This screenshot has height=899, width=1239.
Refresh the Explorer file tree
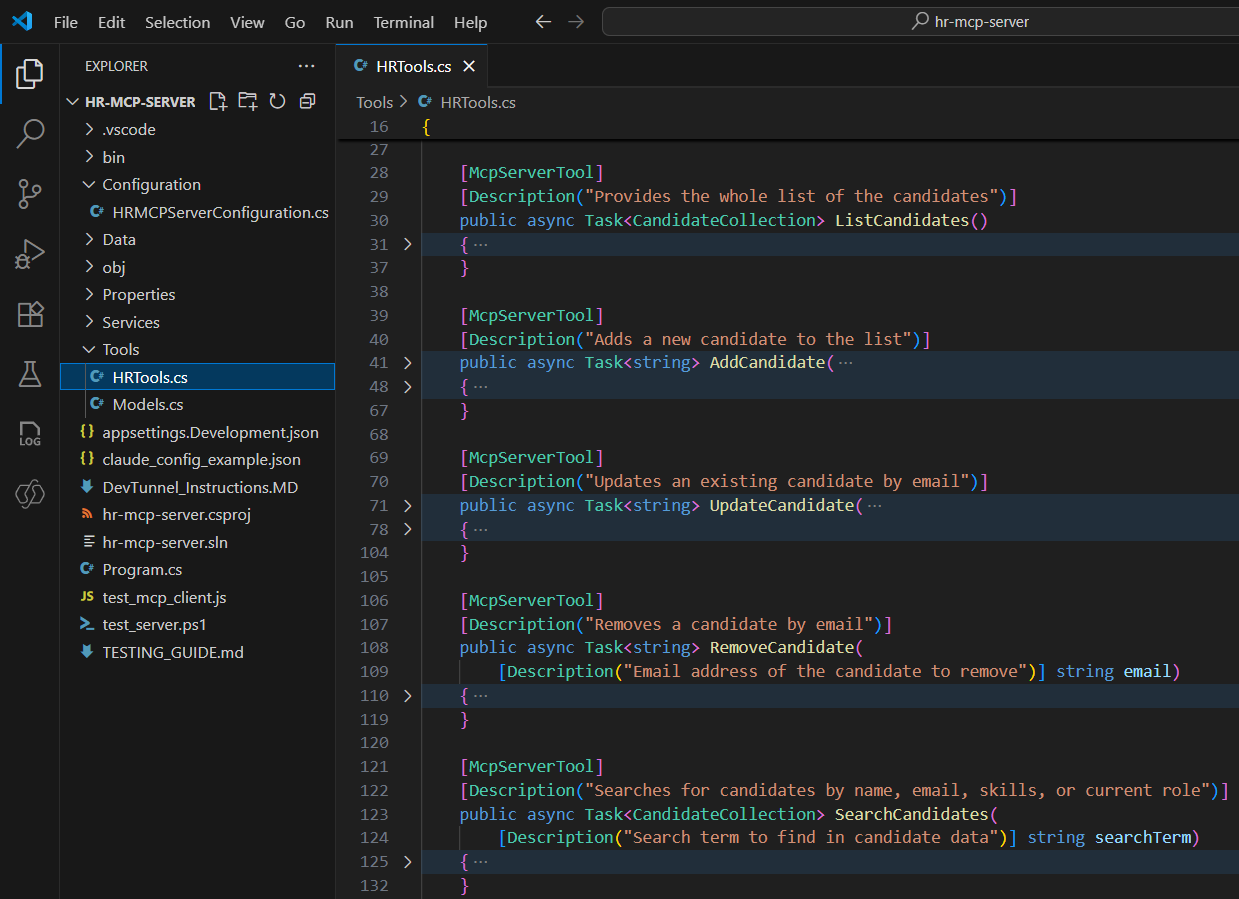tap(277, 101)
